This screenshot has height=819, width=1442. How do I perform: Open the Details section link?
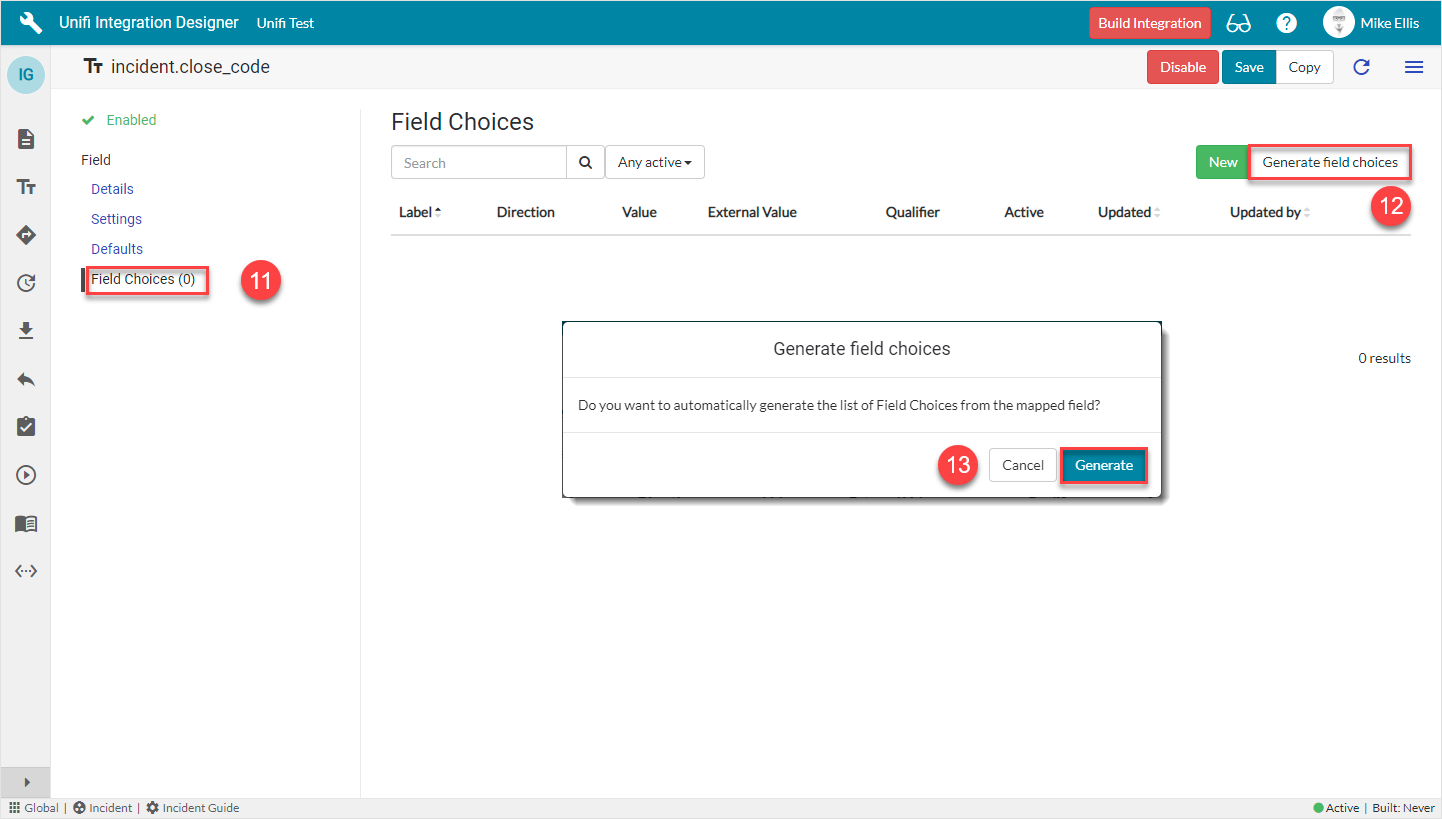tap(112, 189)
